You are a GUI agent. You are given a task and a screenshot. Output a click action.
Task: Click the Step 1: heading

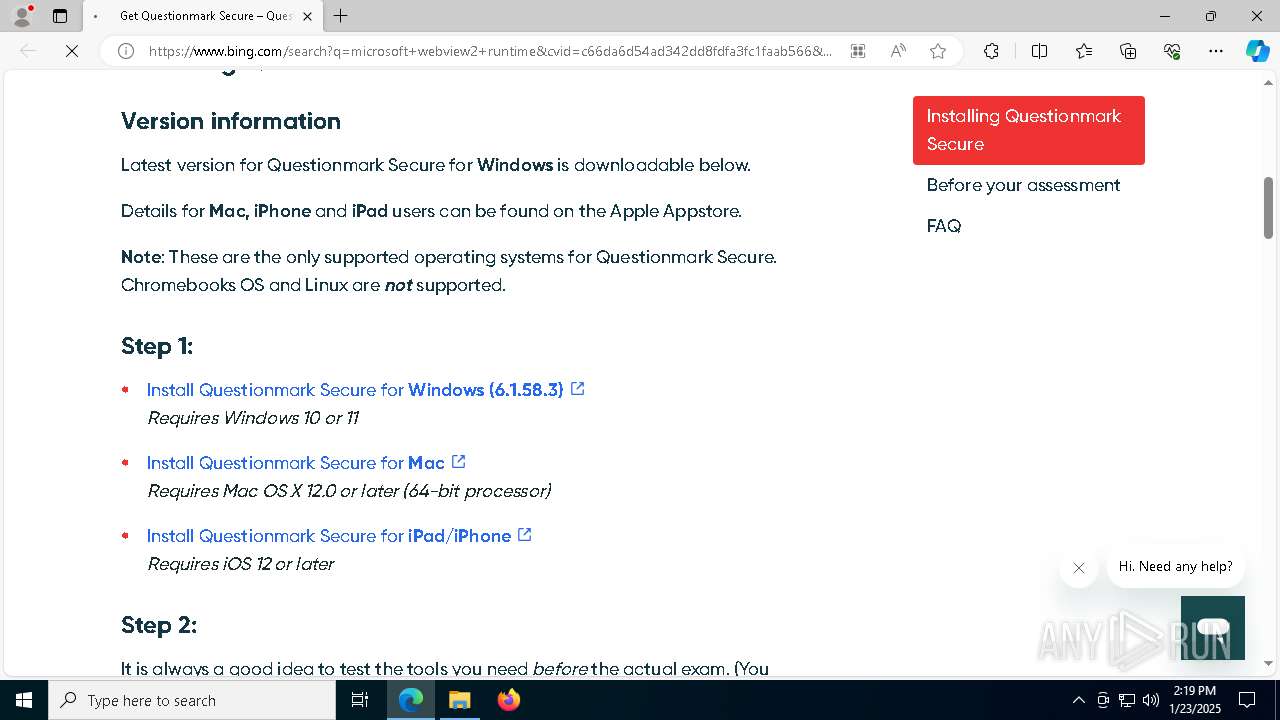coord(157,346)
